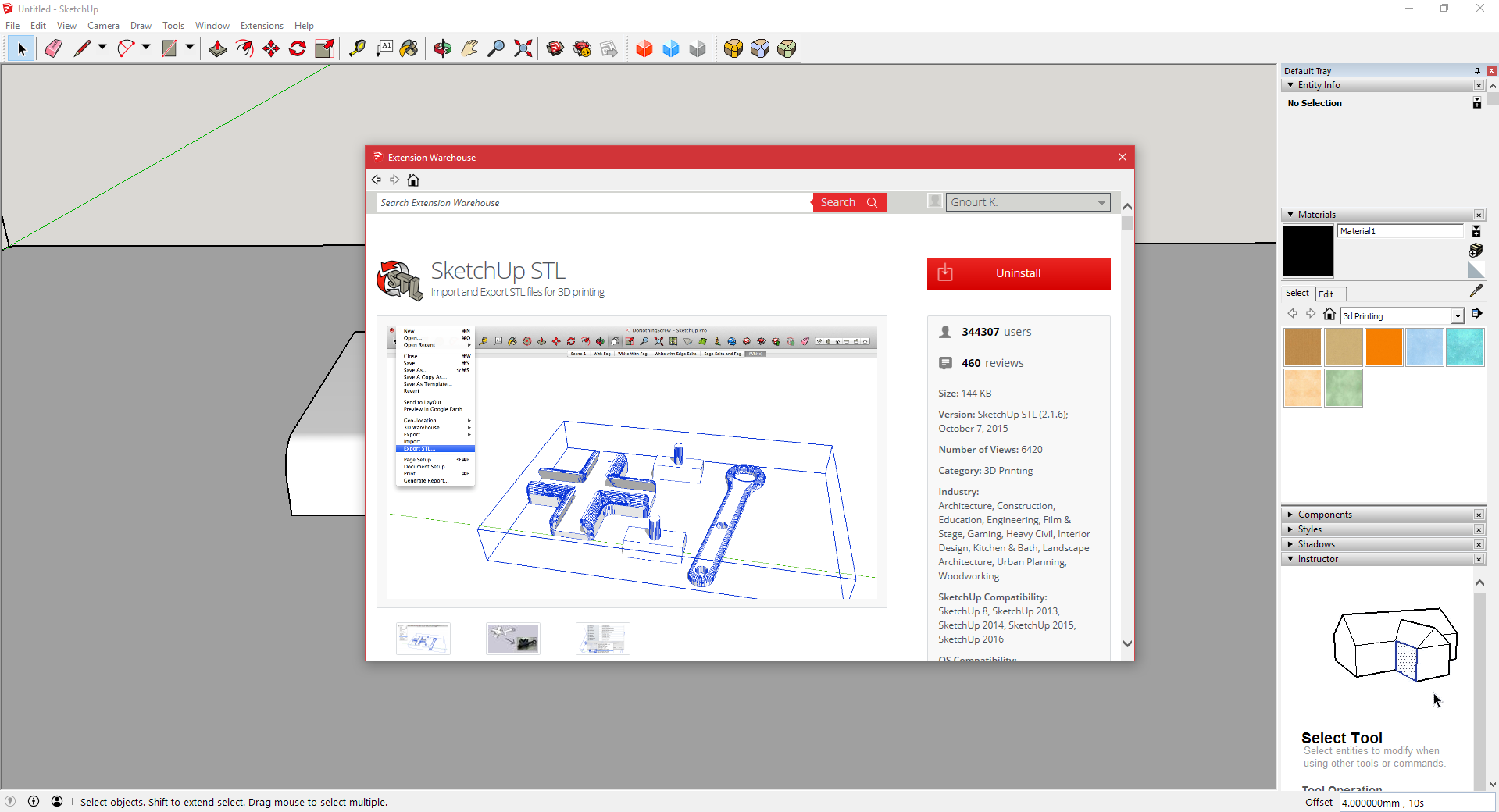The image size is (1499, 812).
Task: Collapse the Materials panel
Action: [1290, 215]
